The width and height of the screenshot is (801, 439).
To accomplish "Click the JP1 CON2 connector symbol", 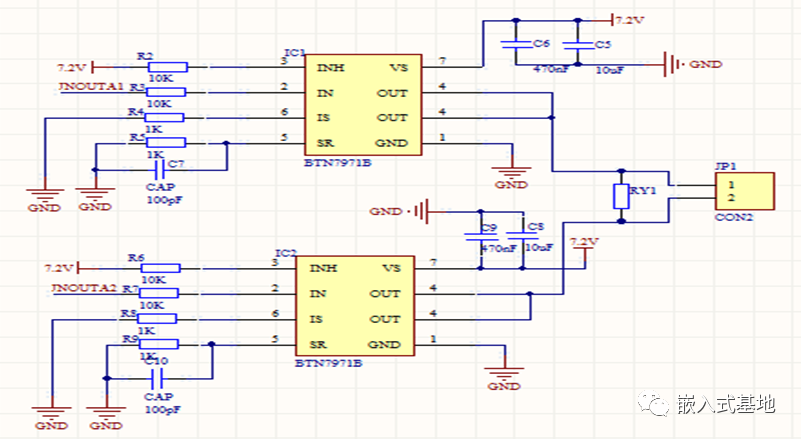I will (745, 191).
